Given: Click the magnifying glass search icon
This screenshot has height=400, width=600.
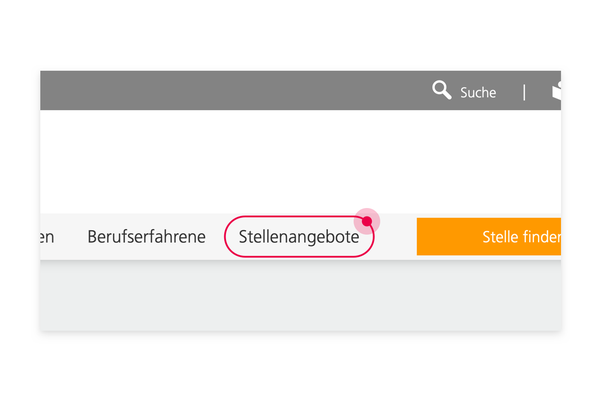Looking at the screenshot, I should click(442, 90).
